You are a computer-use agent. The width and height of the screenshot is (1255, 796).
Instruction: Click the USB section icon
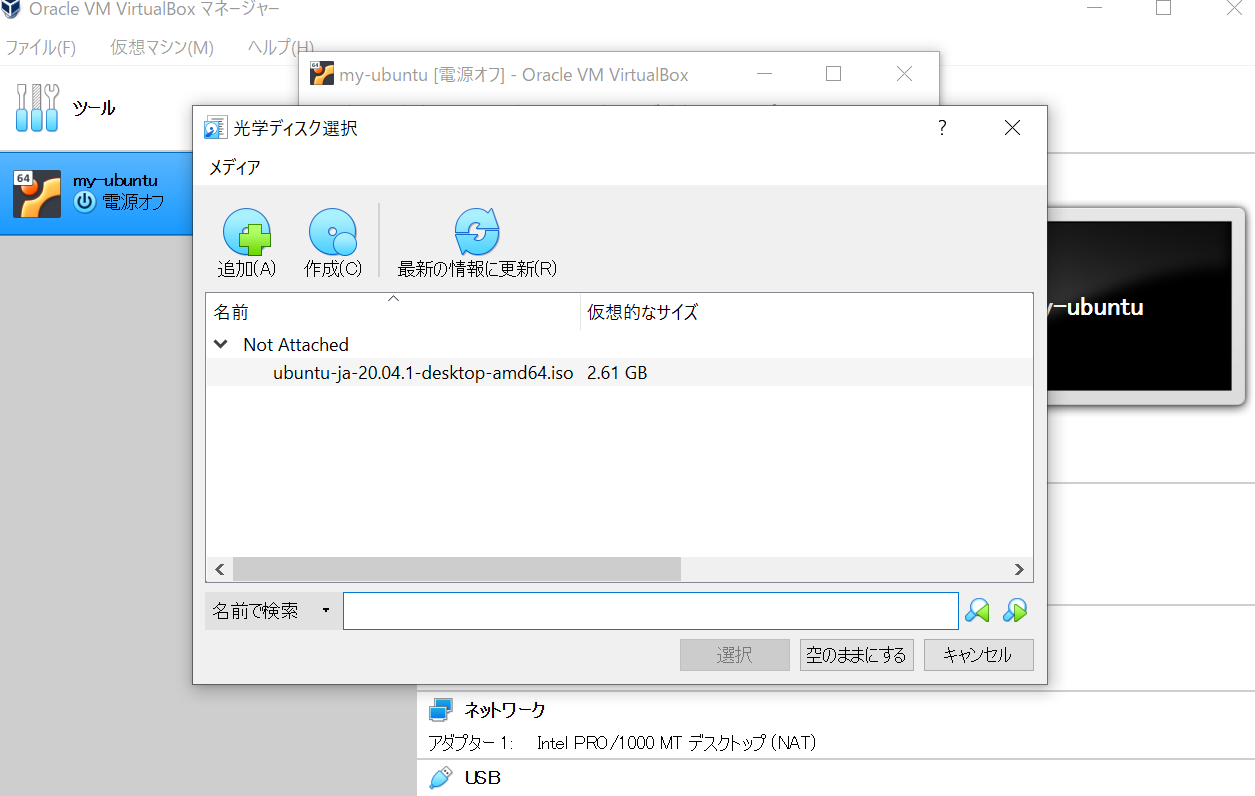tap(440, 778)
